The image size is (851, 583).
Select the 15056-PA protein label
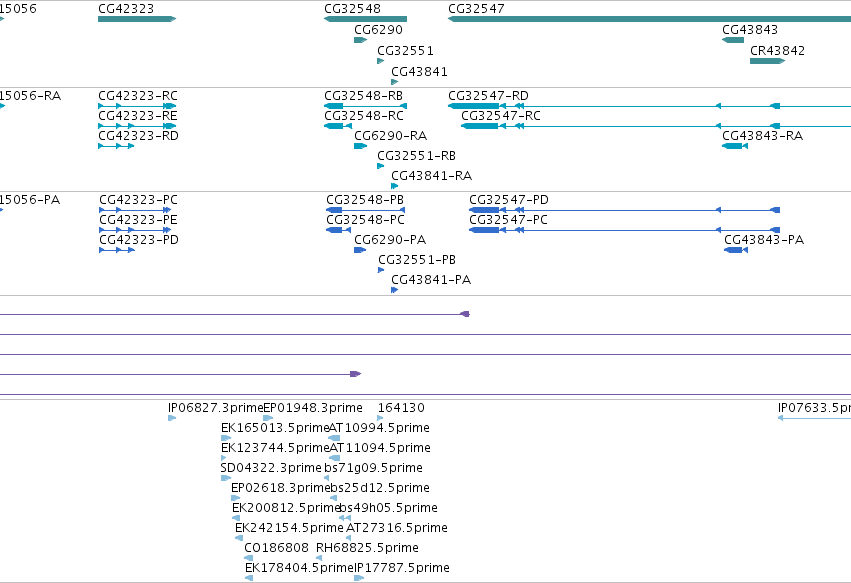(30, 200)
